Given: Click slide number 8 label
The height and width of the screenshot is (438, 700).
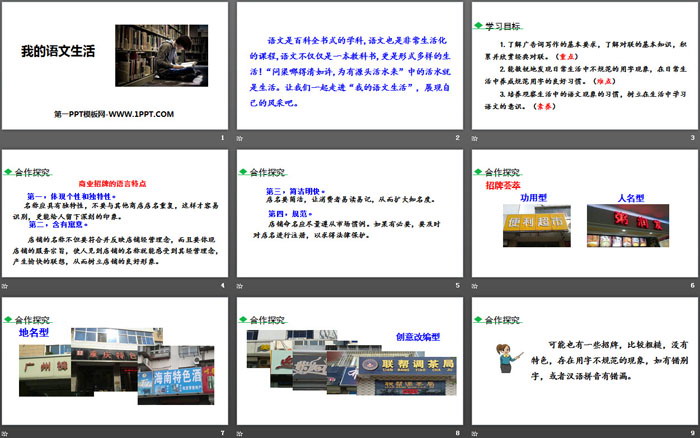Looking at the screenshot, I should [x=457, y=433].
